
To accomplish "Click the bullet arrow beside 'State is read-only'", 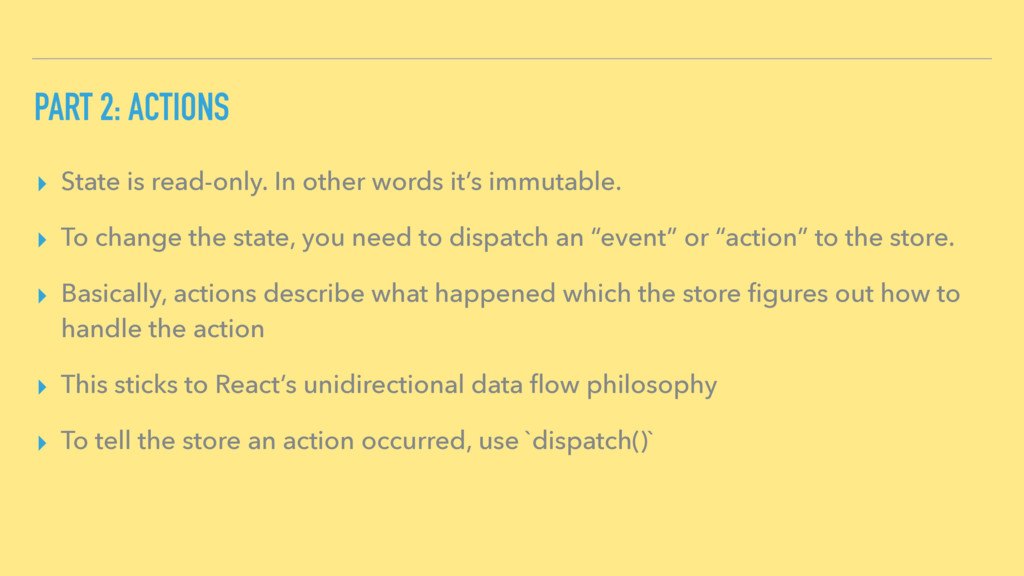I will click(42, 184).
